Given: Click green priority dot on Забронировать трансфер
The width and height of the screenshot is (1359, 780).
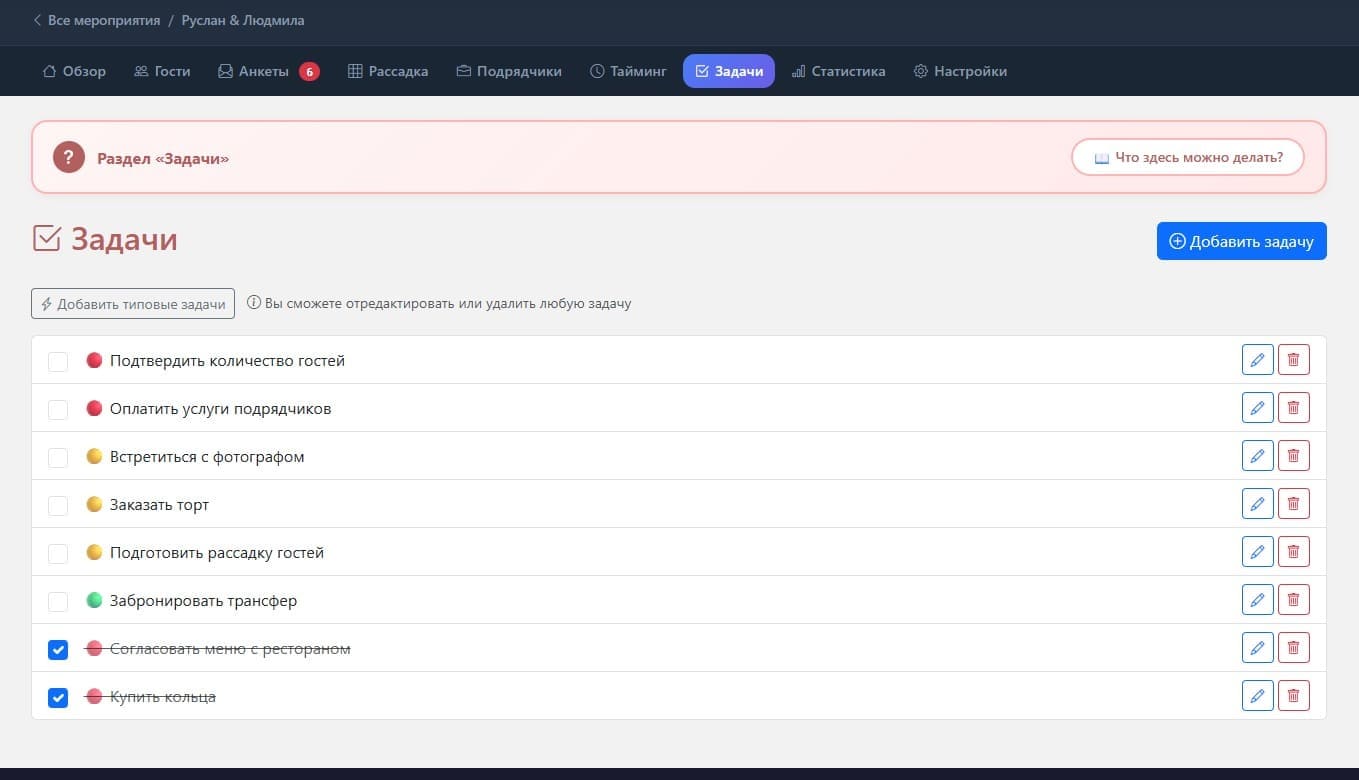Looking at the screenshot, I should pyautogui.click(x=94, y=600).
